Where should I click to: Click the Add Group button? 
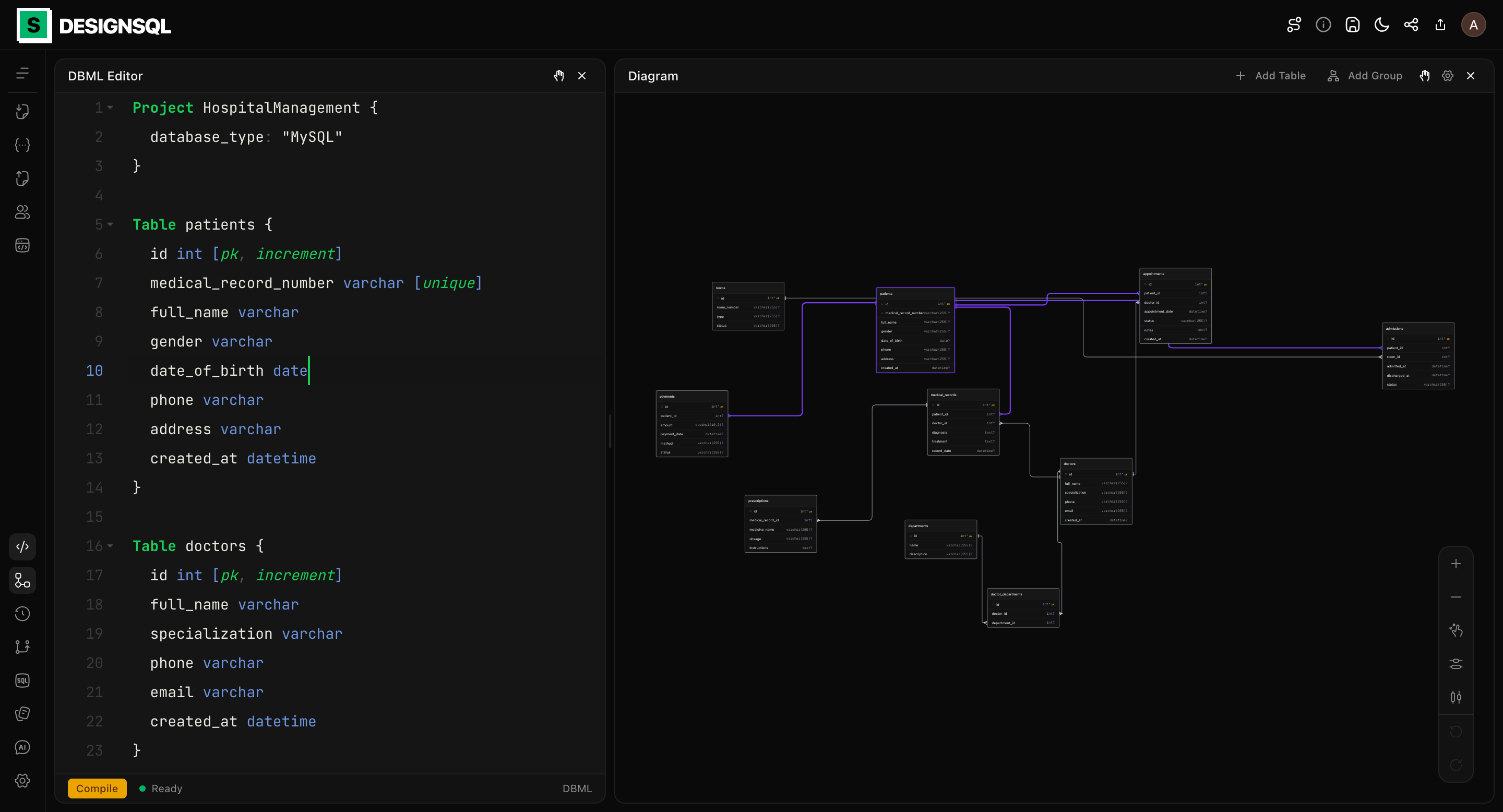coord(1365,76)
